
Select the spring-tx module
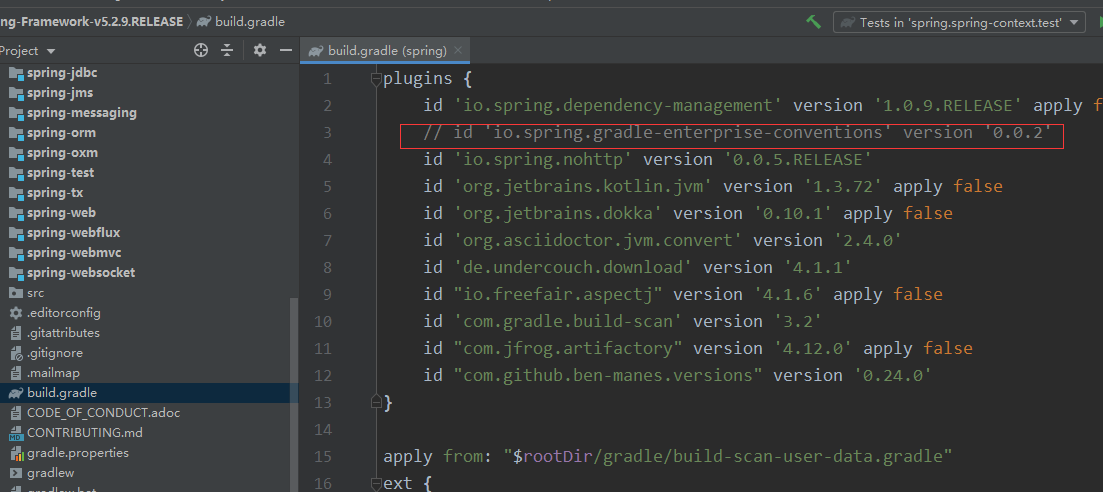[56, 192]
